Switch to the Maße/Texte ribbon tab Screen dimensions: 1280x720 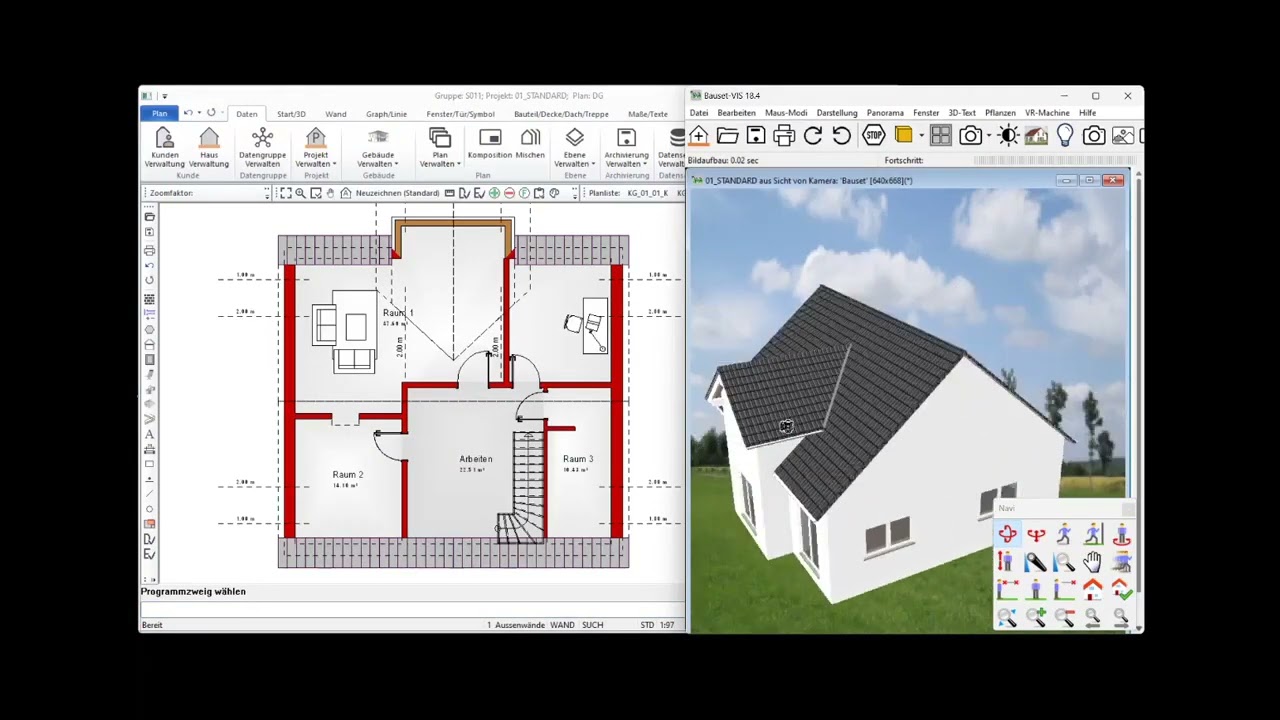[x=648, y=114]
